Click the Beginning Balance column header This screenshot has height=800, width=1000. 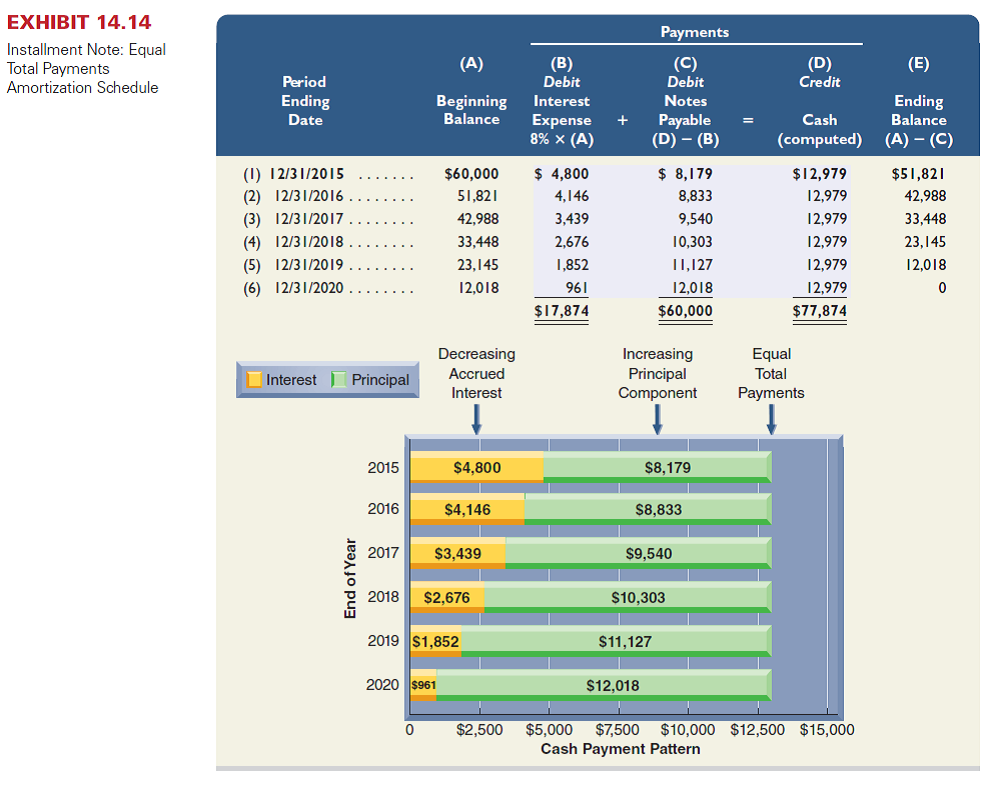471,110
